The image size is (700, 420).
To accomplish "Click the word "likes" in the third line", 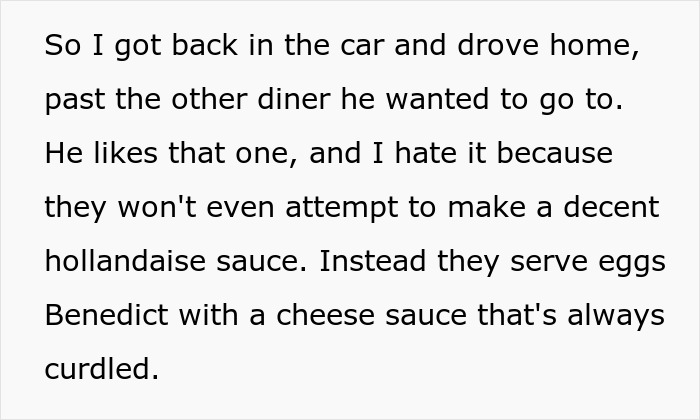I will pos(125,153).
